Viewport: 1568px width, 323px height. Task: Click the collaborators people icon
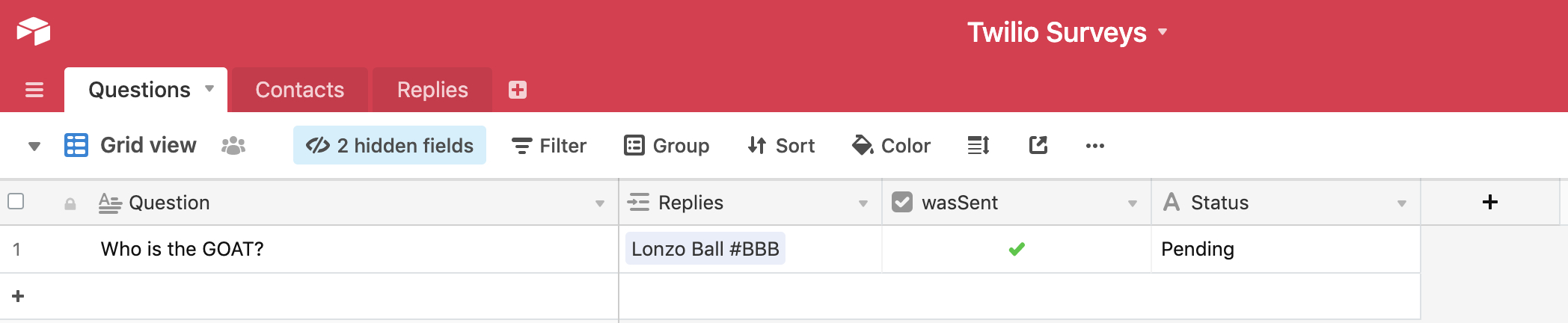pyautogui.click(x=233, y=146)
